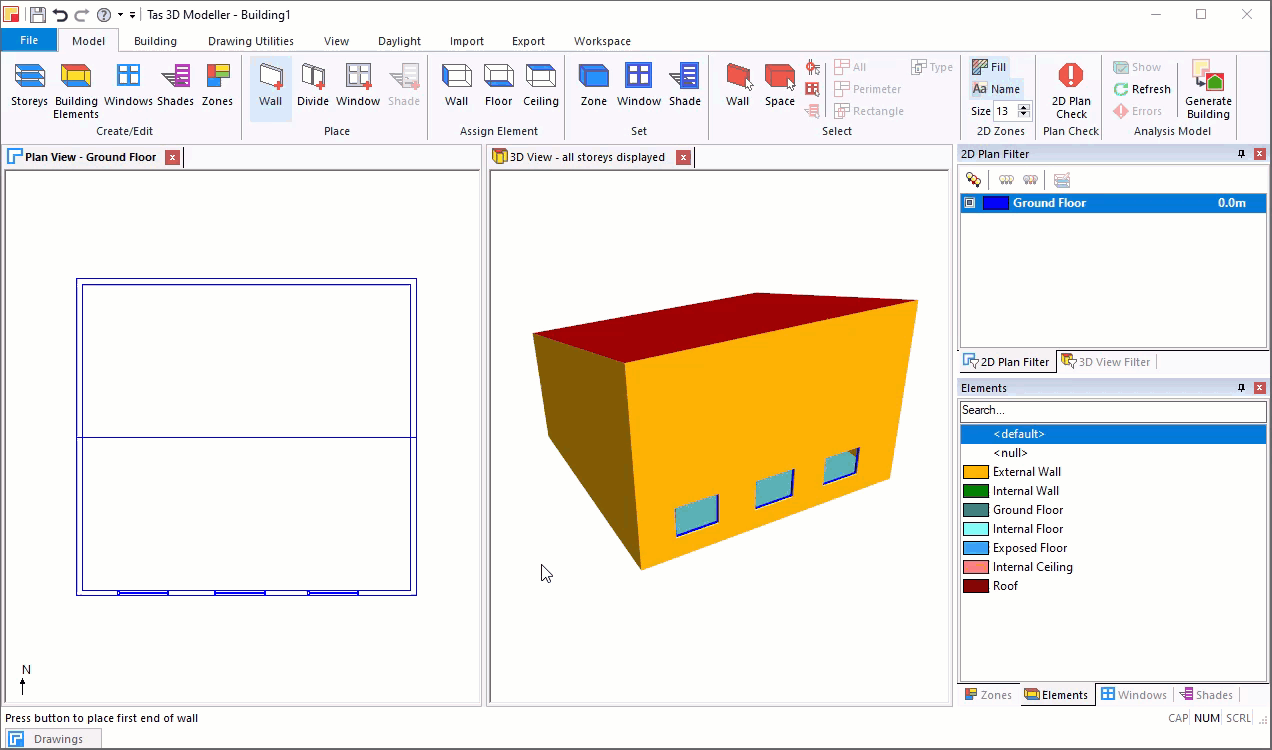Image resolution: width=1272 pixels, height=750 pixels.
Task: Open the Windows create/edit tool
Action: click(x=128, y=85)
